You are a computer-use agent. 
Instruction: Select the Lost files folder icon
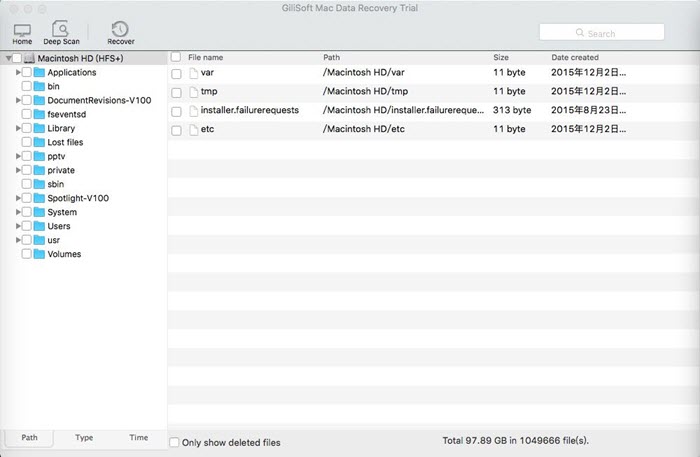pyautogui.click(x=39, y=142)
